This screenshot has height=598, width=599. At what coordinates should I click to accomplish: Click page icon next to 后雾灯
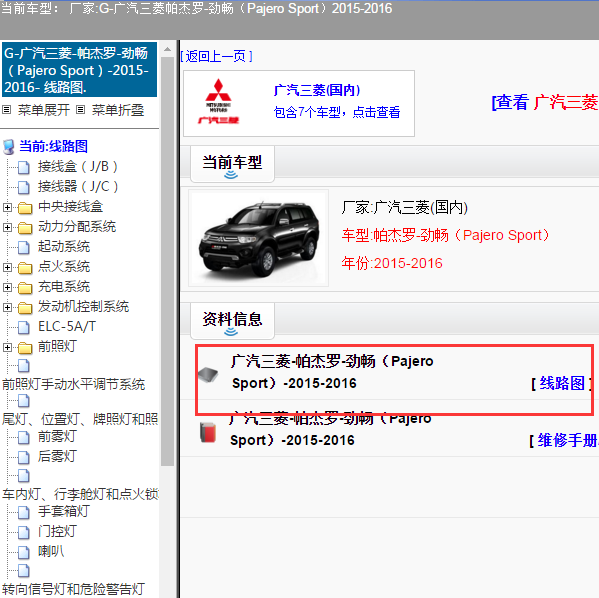[24, 457]
